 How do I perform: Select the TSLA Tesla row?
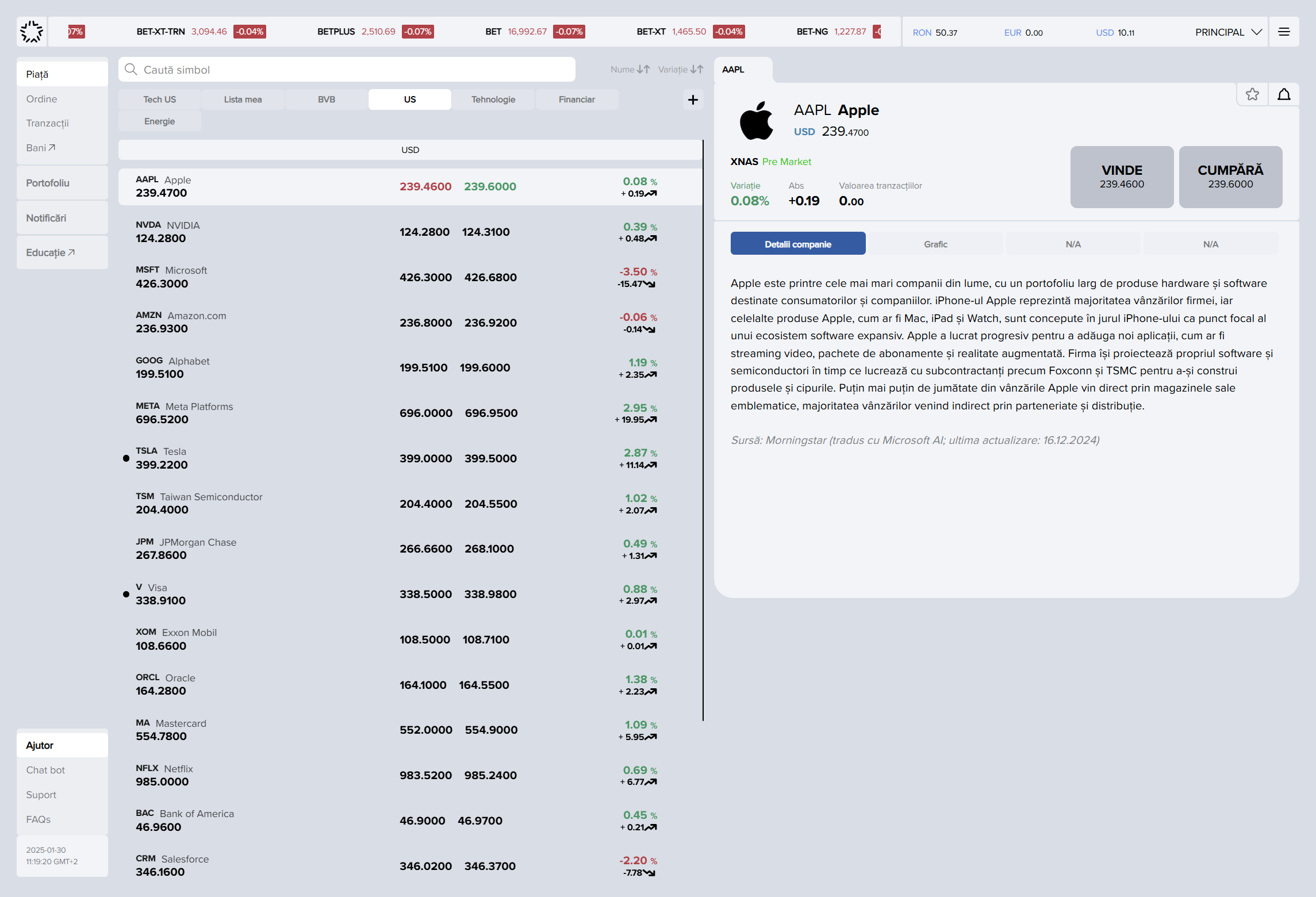click(410, 458)
